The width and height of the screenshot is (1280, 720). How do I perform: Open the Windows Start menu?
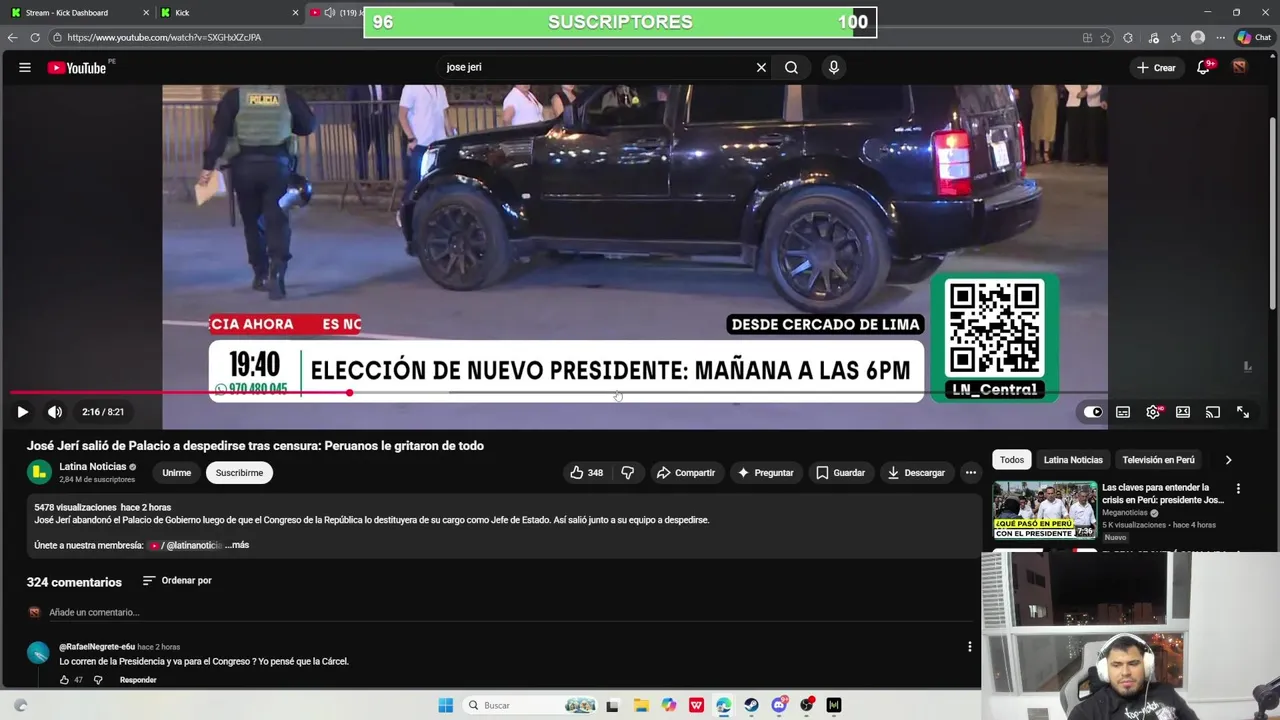(x=446, y=705)
